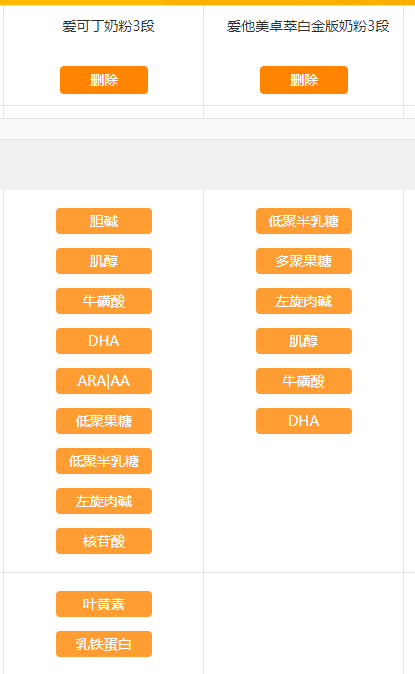Click the 胆碱 tag
The width and height of the screenshot is (415, 674).
tap(104, 221)
